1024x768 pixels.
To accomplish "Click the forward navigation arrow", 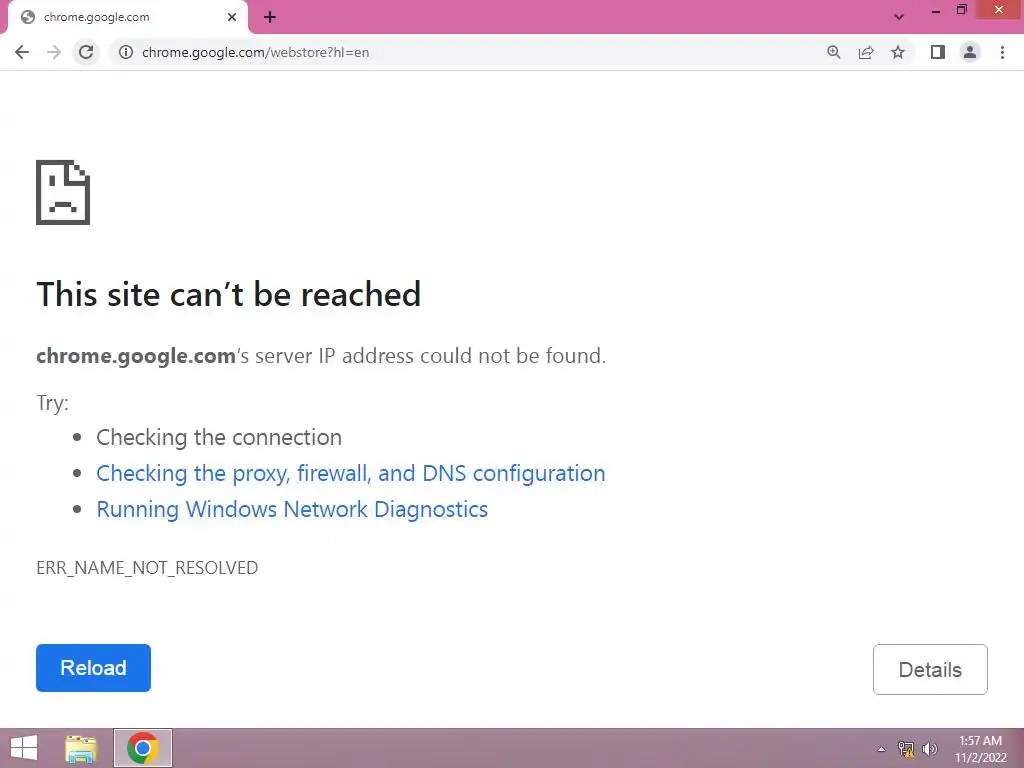I will tap(54, 52).
